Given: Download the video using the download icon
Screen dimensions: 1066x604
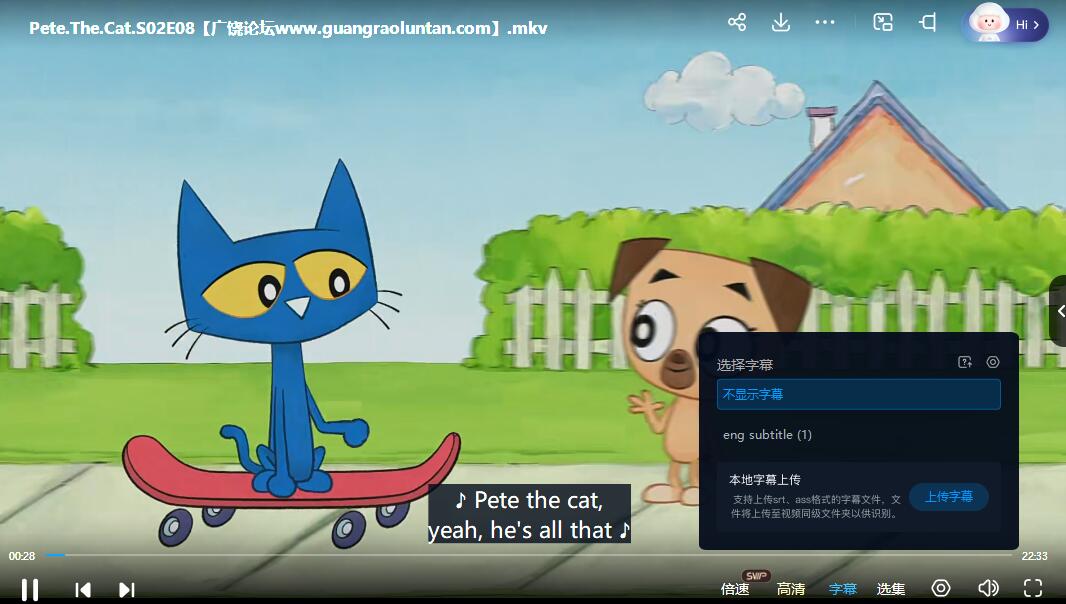Looking at the screenshot, I should (781, 22).
